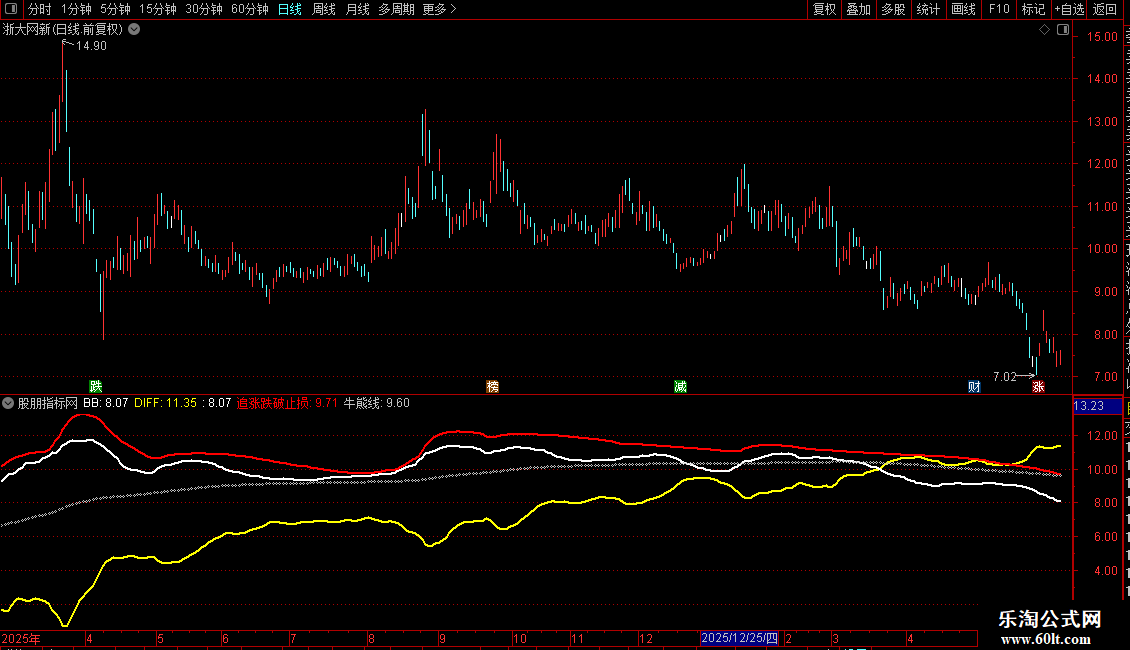Click the 叠加 overlay button
The image size is (1130, 650).
859,9
